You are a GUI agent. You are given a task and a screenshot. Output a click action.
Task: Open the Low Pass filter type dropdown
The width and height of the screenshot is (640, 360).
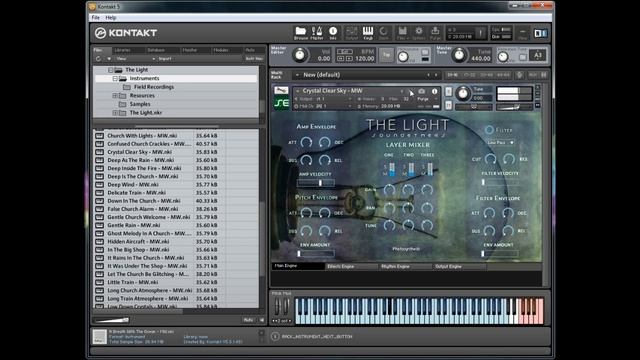click(x=500, y=142)
